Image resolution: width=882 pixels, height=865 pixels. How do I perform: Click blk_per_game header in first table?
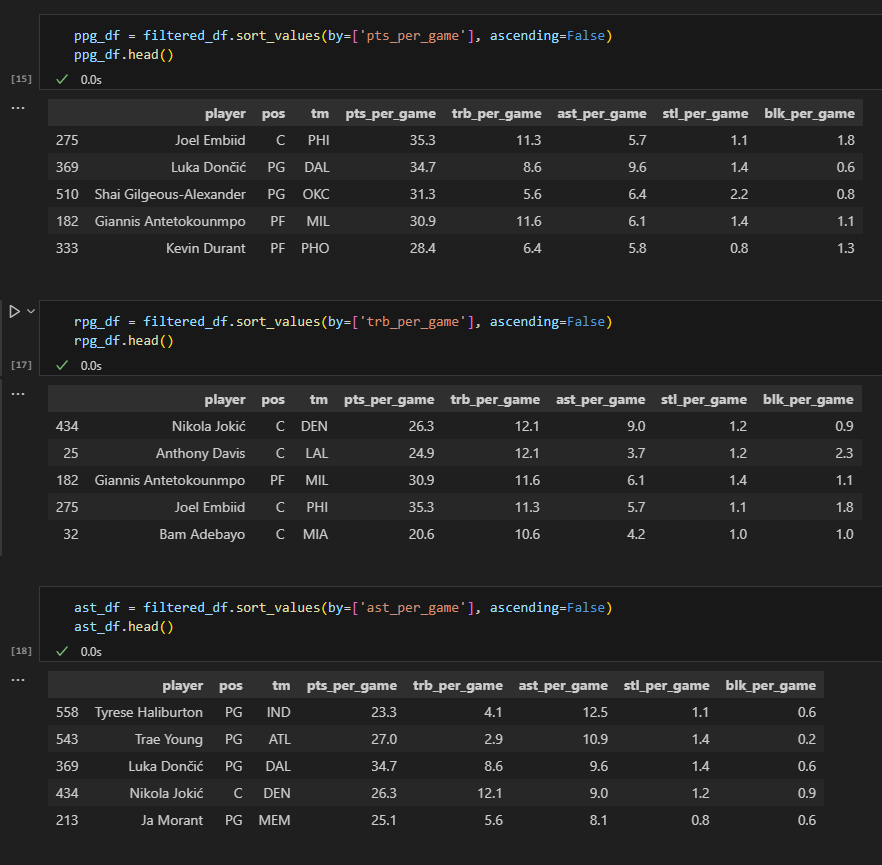pyautogui.click(x=809, y=114)
